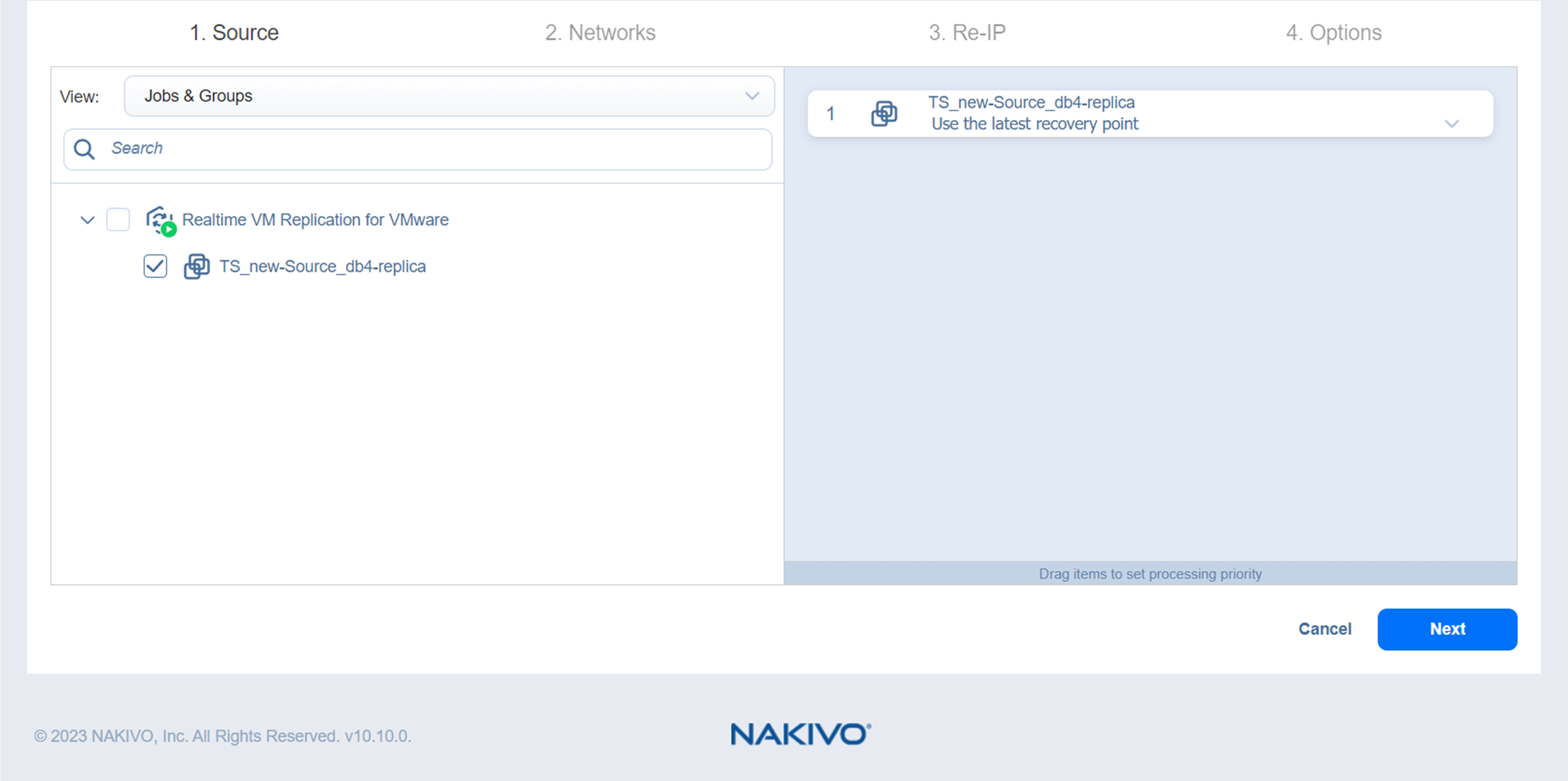Uncheck TS_new-Source_db4-replica
Viewport: 1568px width, 781px height.
tap(155, 266)
